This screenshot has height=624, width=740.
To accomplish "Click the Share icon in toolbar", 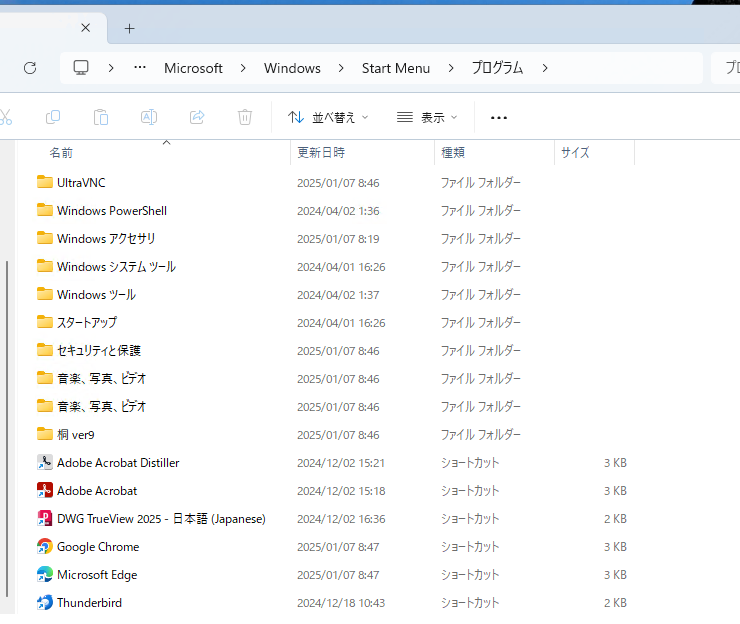I will 197,117.
